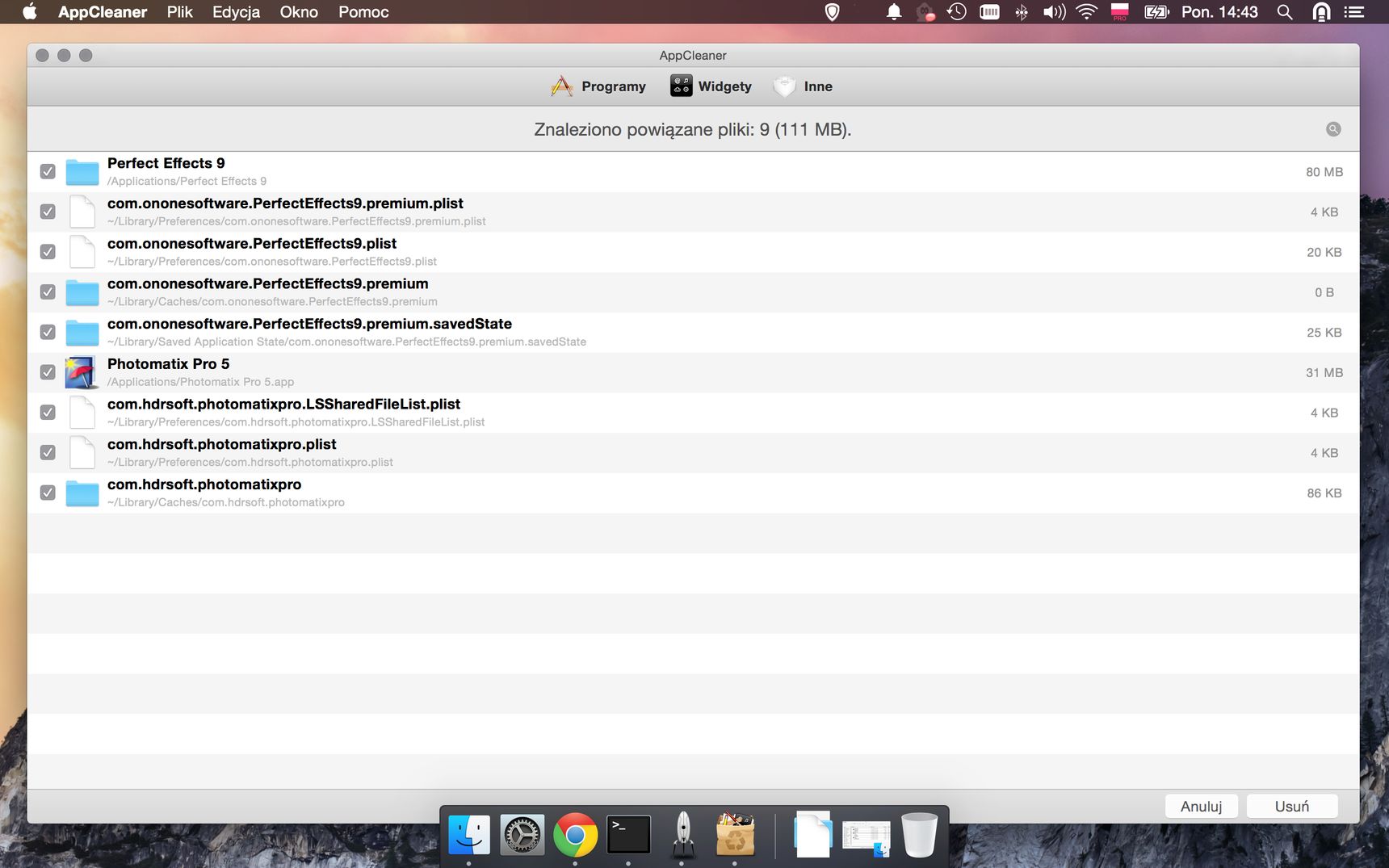The image size is (1389, 868).
Task: Click the Wi-Fi status icon
Action: (1087, 12)
